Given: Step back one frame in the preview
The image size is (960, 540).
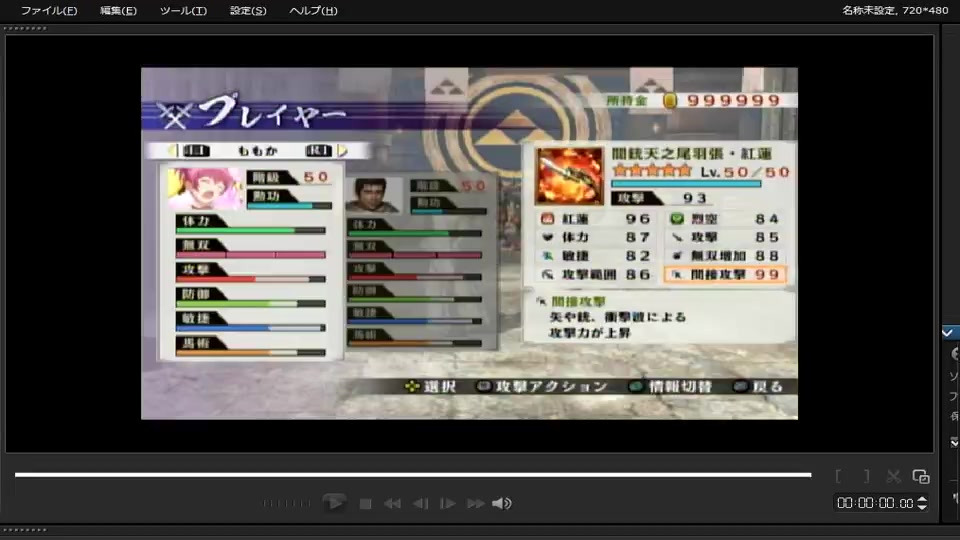Looking at the screenshot, I should (421, 504).
